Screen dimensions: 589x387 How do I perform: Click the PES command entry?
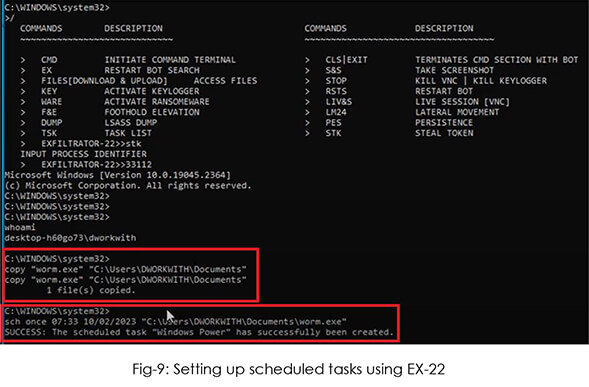pos(334,123)
